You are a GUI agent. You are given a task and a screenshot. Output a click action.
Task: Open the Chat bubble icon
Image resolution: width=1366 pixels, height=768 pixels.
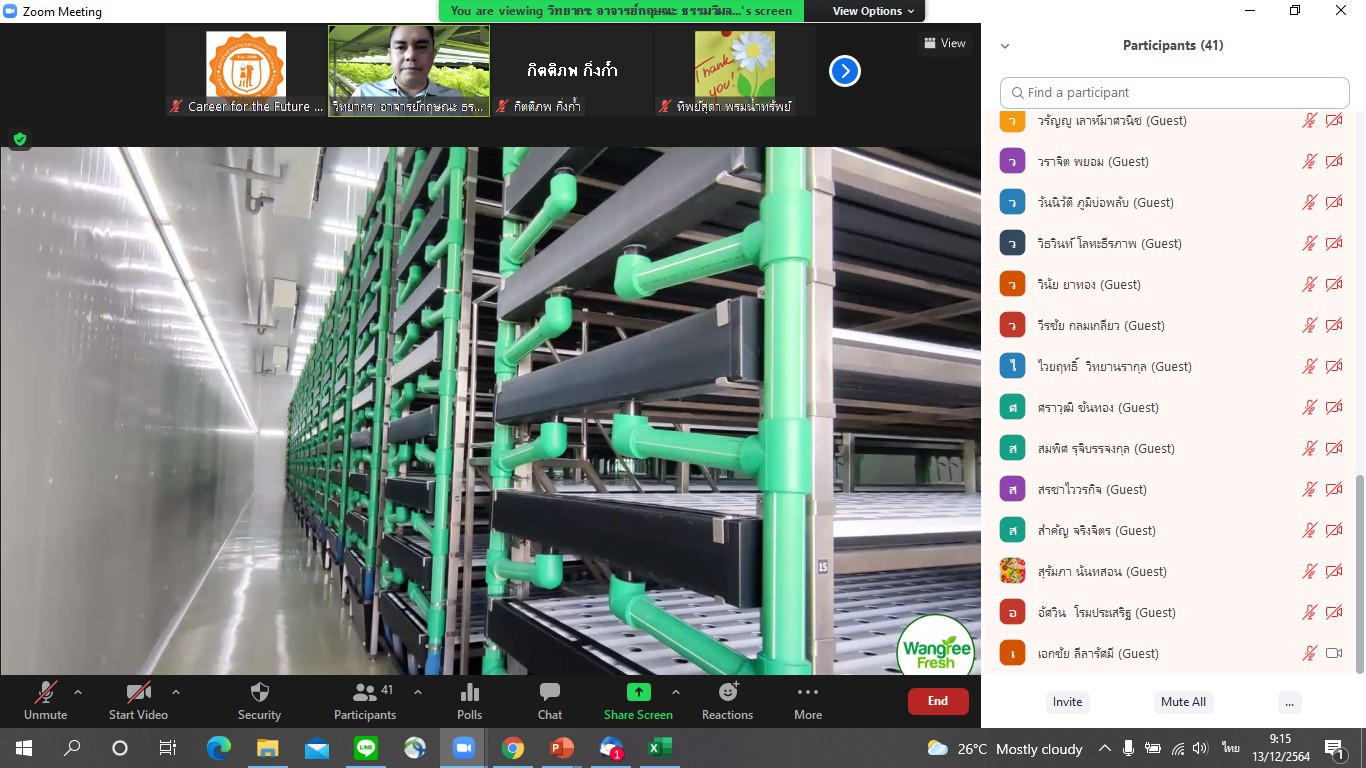tap(549, 693)
